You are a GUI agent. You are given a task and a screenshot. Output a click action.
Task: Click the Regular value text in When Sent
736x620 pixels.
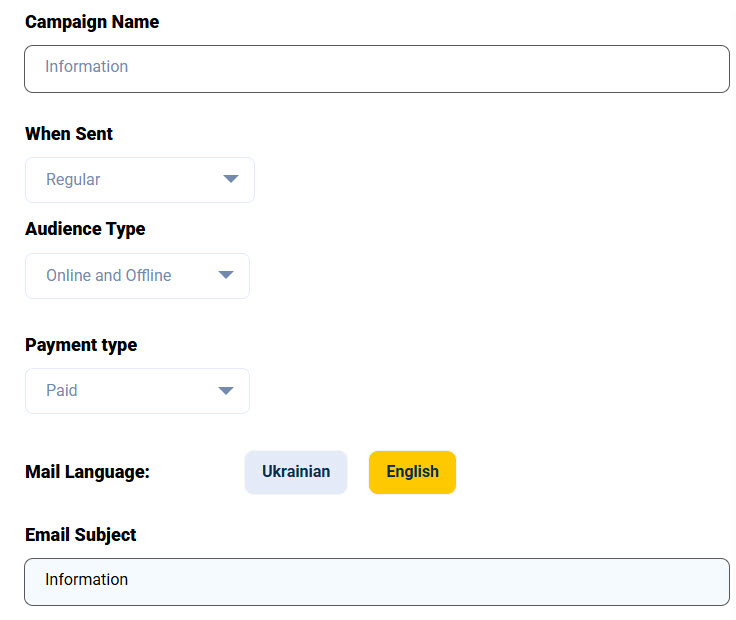pyautogui.click(x=73, y=180)
